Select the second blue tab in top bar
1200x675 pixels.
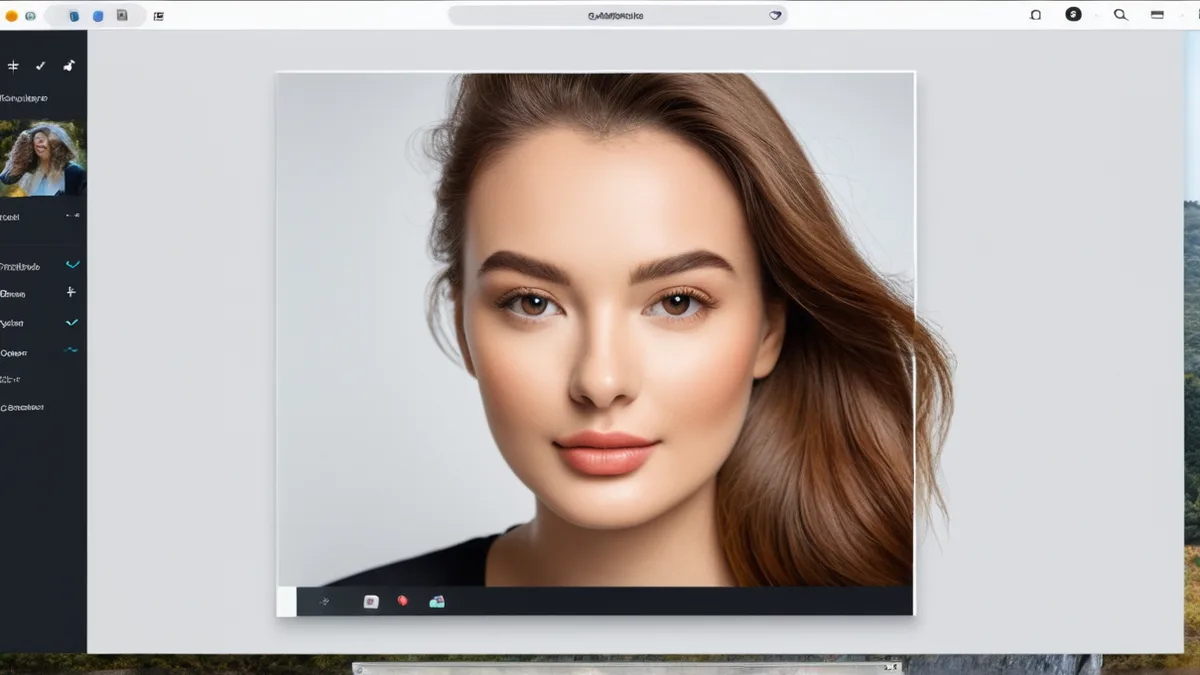coord(98,16)
